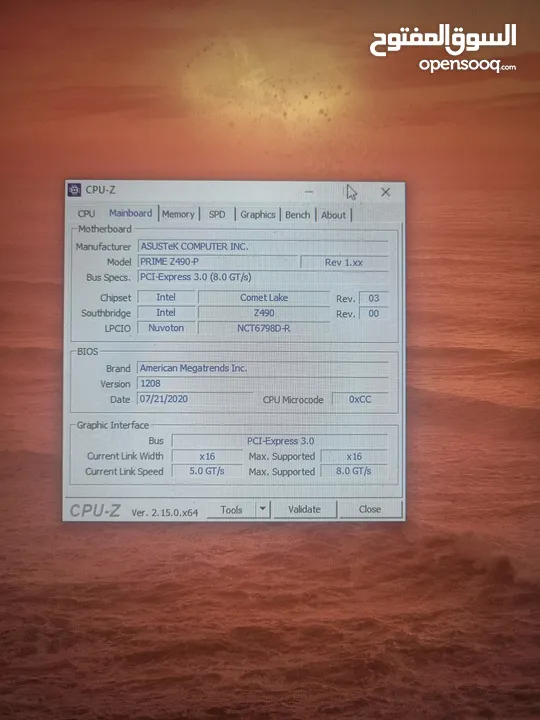540x720 pixels.
Task: Click the Rev 1.xx field
Action: [344, 262]
